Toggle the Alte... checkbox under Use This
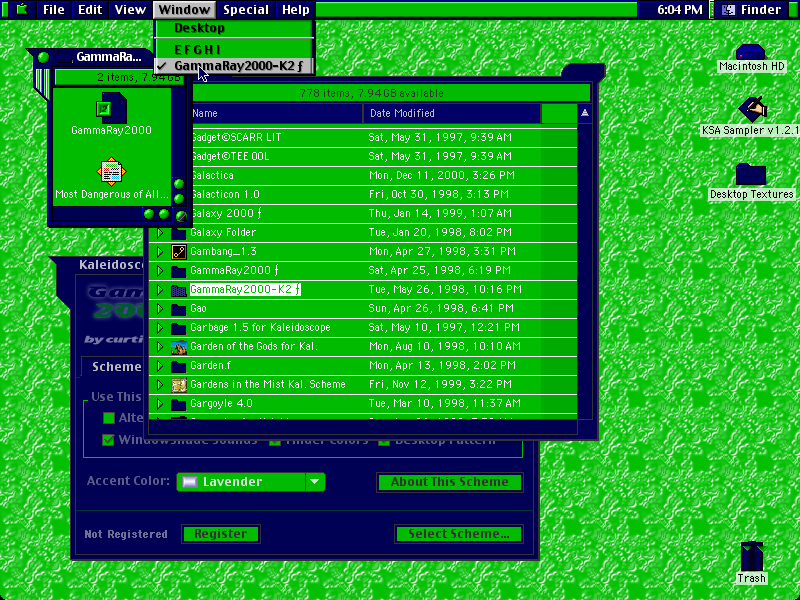 (x=109, y=418)
